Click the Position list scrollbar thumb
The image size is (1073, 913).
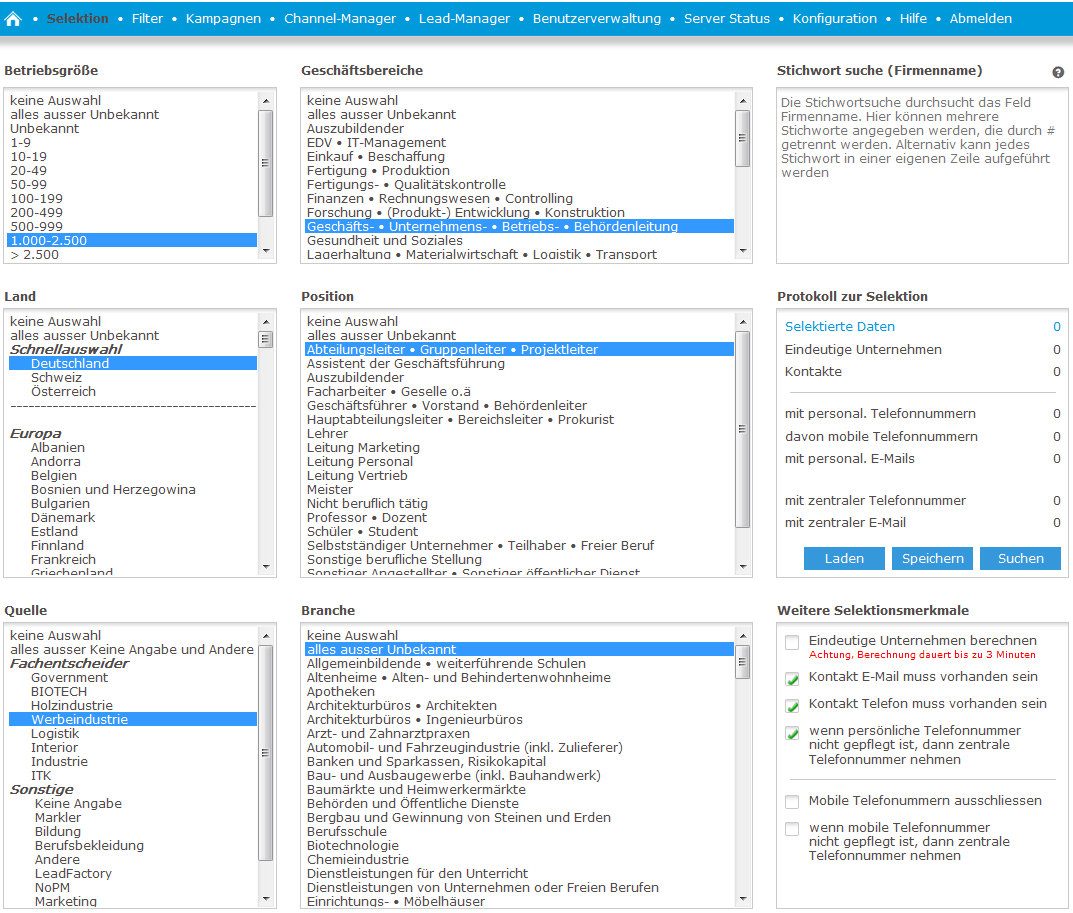[742, 429]
